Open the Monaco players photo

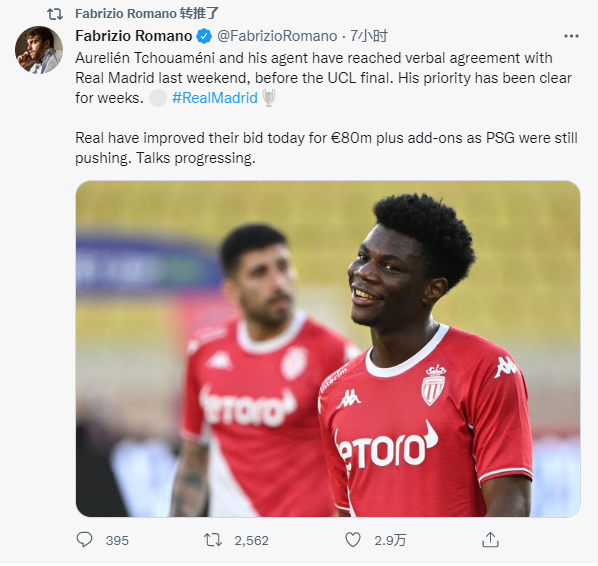(328, 349)
